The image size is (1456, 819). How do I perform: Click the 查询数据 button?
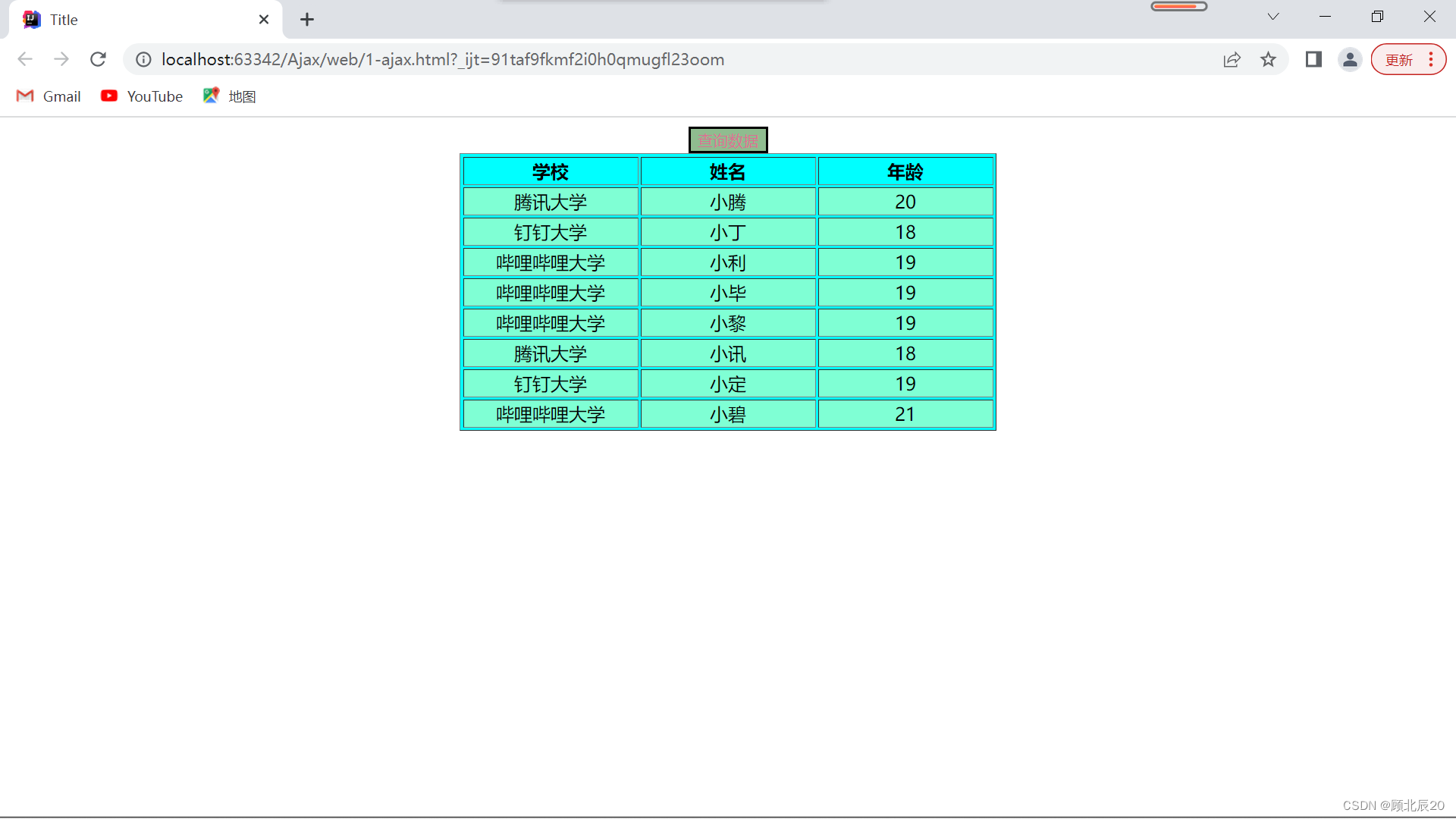(x=727, y=140)
